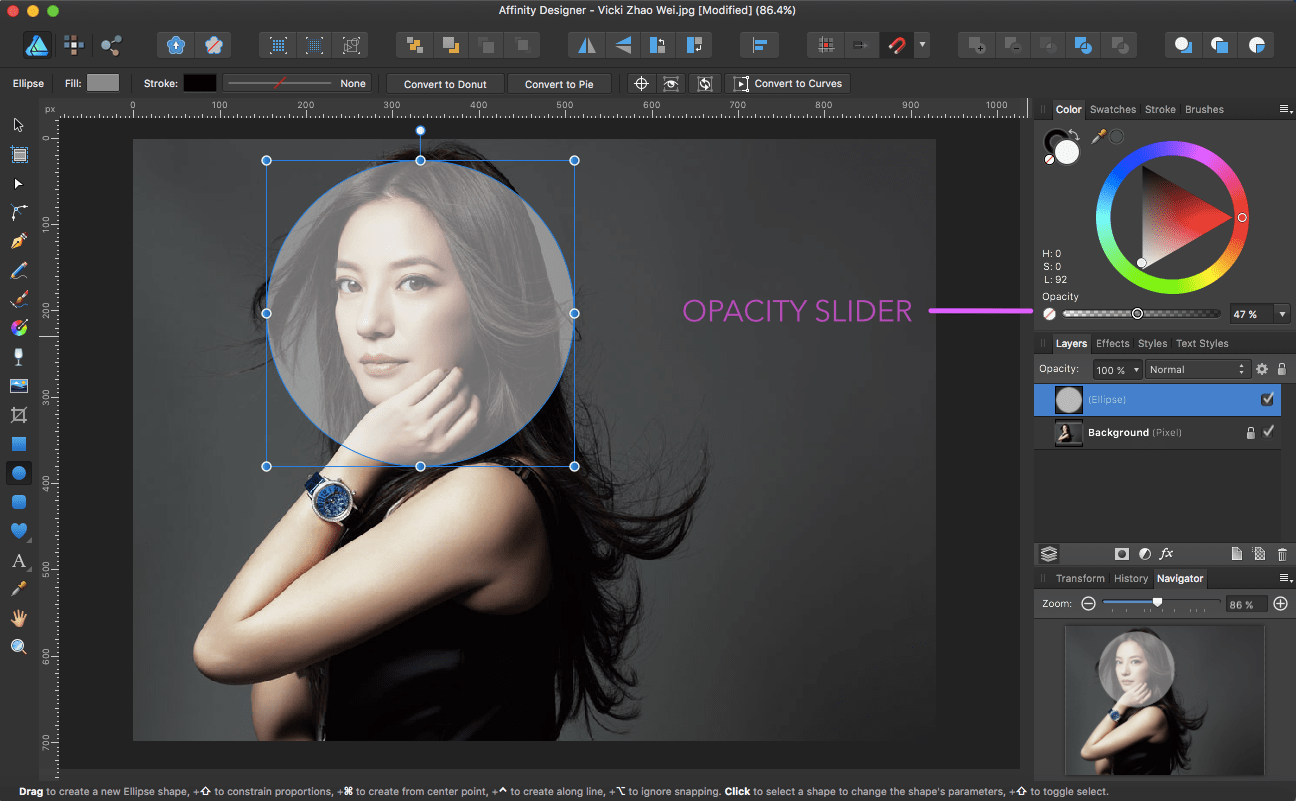Click the horizontal flip toolbar icon
Image resolution: width=1296 pixels, height=801 pixels.
[585, 44]
